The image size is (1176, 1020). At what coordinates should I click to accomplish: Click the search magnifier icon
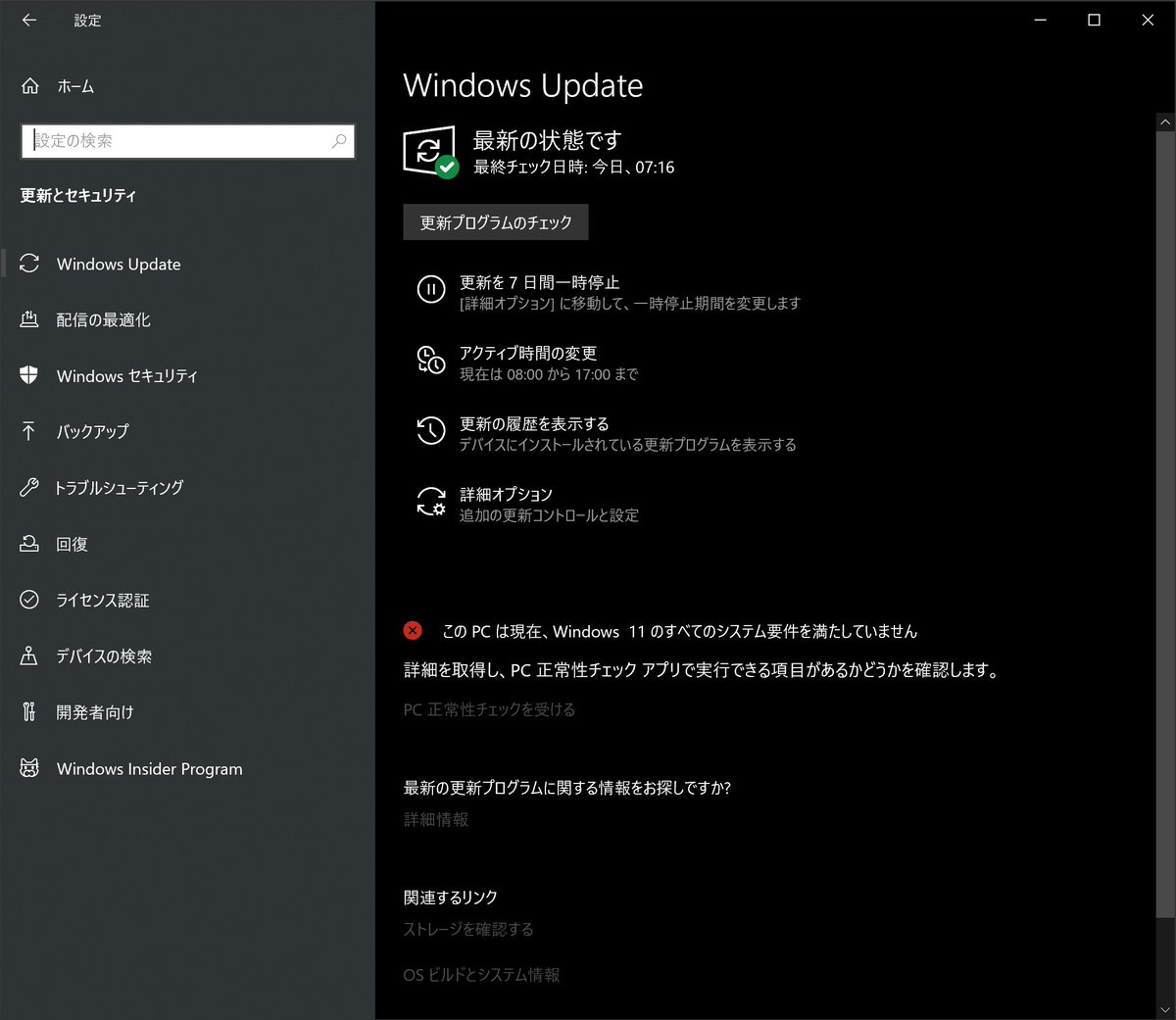pyautogui.click(x=339, y=141)
